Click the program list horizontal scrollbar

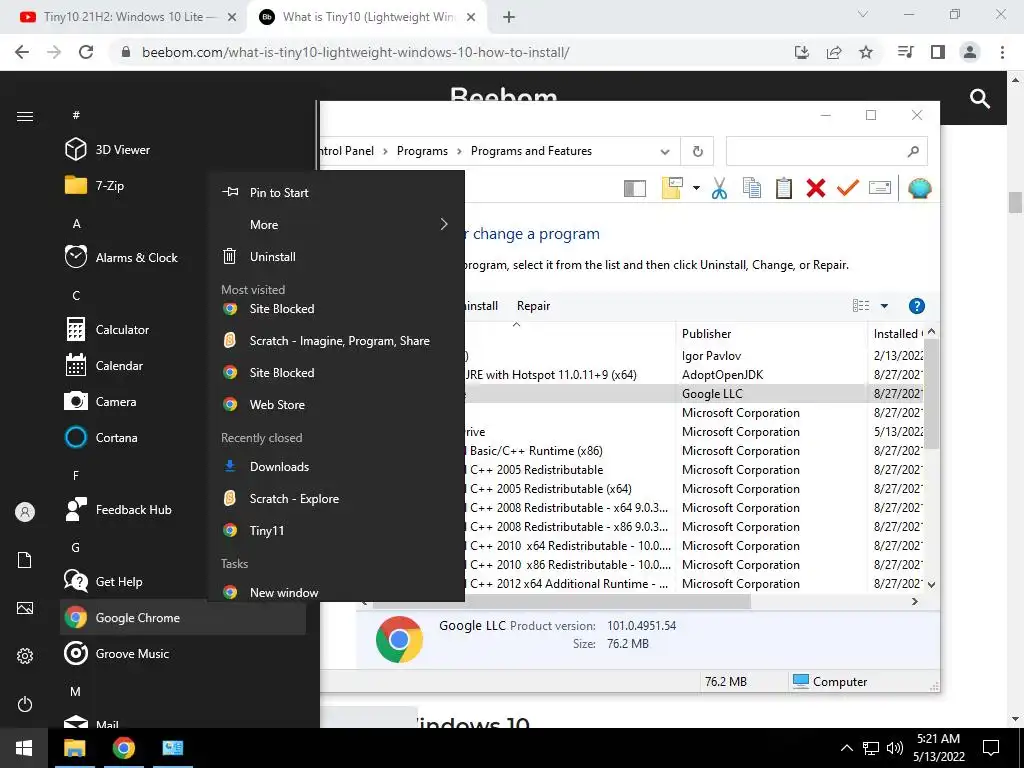coord(562,601)
